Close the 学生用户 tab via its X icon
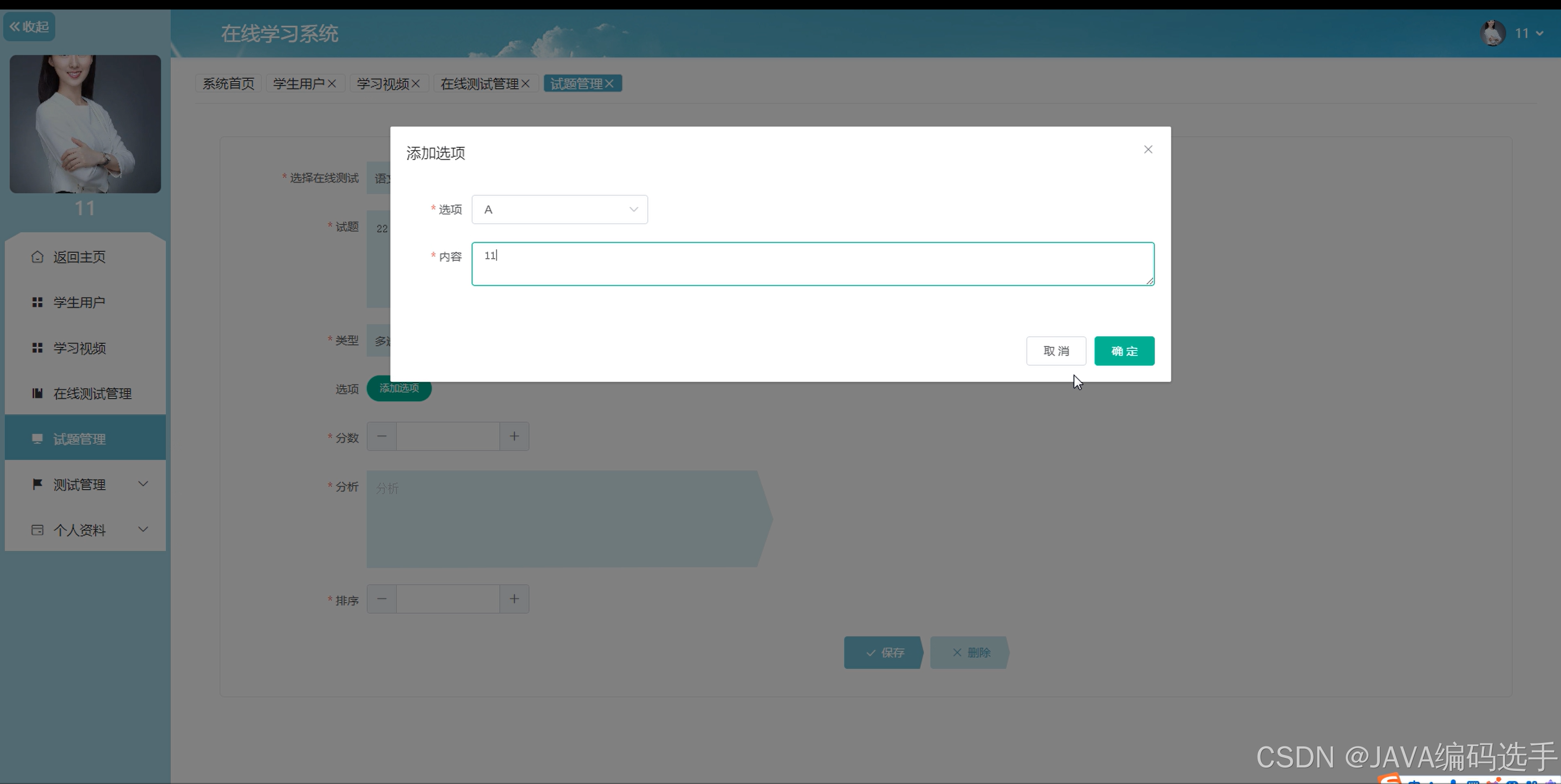This screenshot has height=784, width=1561. tap(332, 84)
